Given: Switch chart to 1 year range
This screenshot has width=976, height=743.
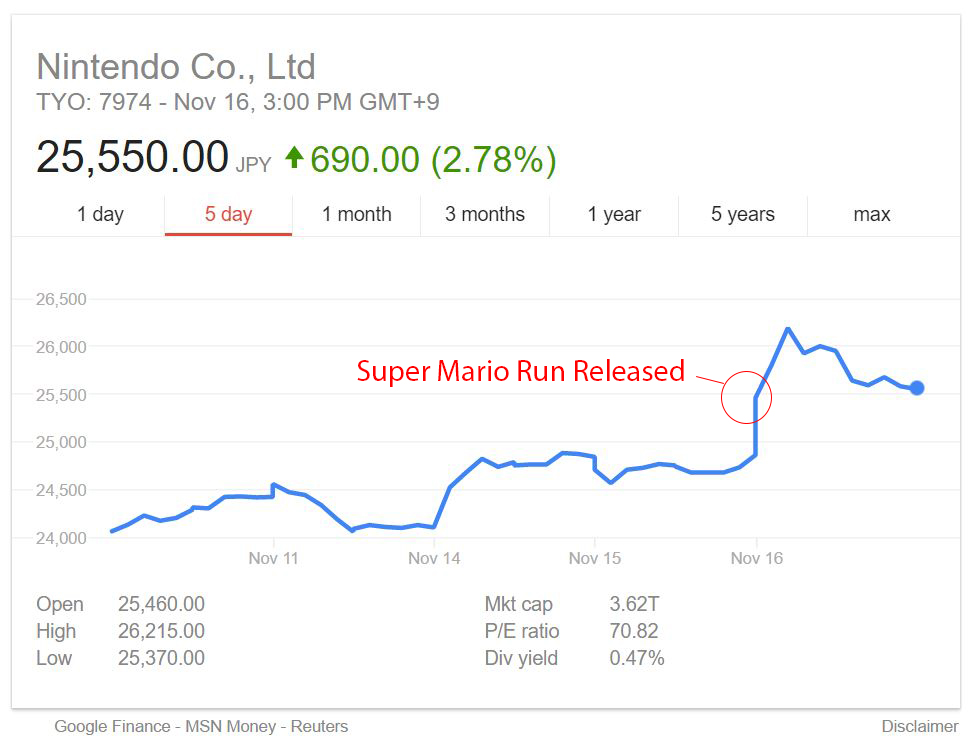Looking at the screenshot, I should pyautogui.click(x=614, y=214).
